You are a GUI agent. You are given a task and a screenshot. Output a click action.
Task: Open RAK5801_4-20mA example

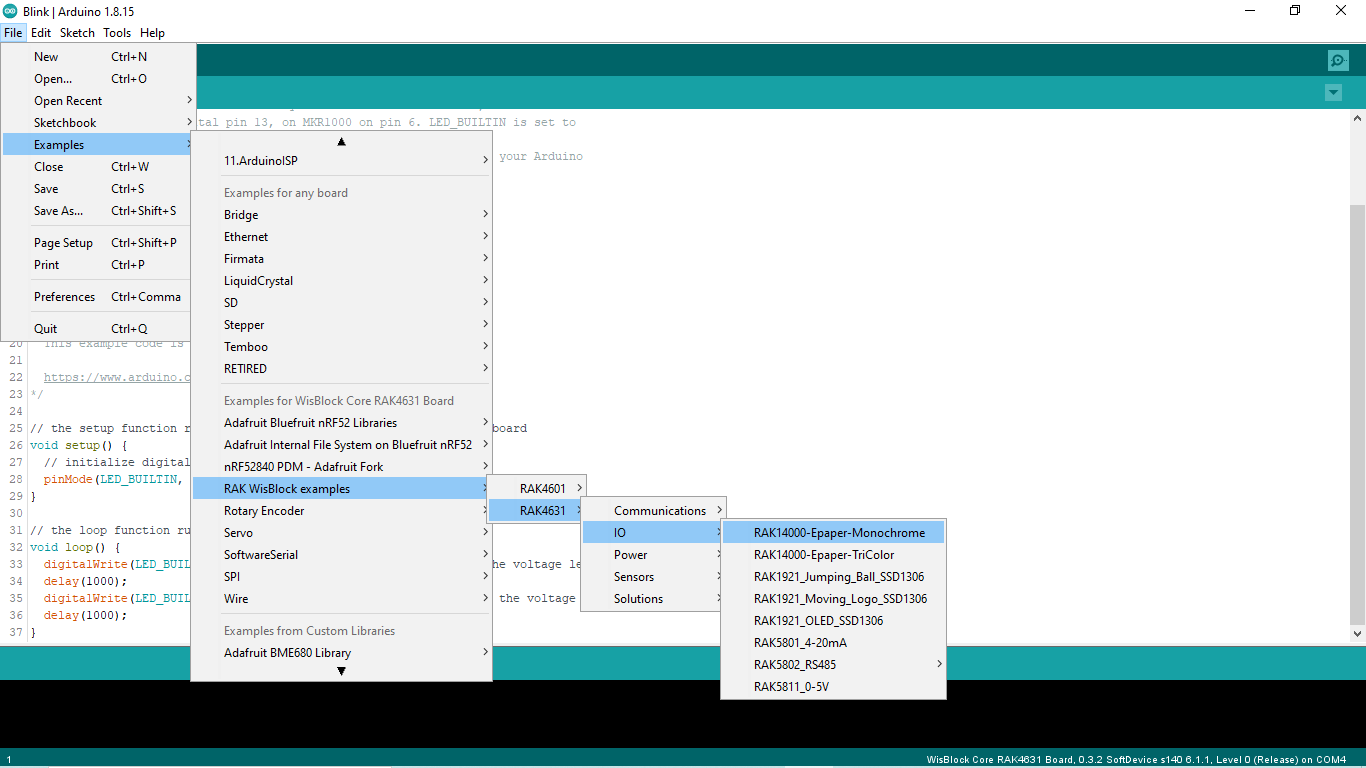(x=834, y=643)
